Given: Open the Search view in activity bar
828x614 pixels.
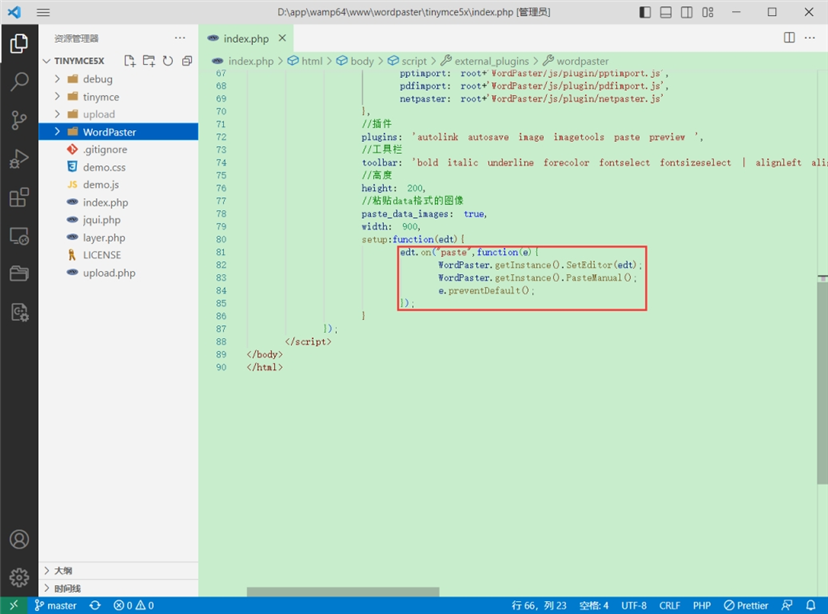Looking at the screenshot, I should (x=19, y=82).
